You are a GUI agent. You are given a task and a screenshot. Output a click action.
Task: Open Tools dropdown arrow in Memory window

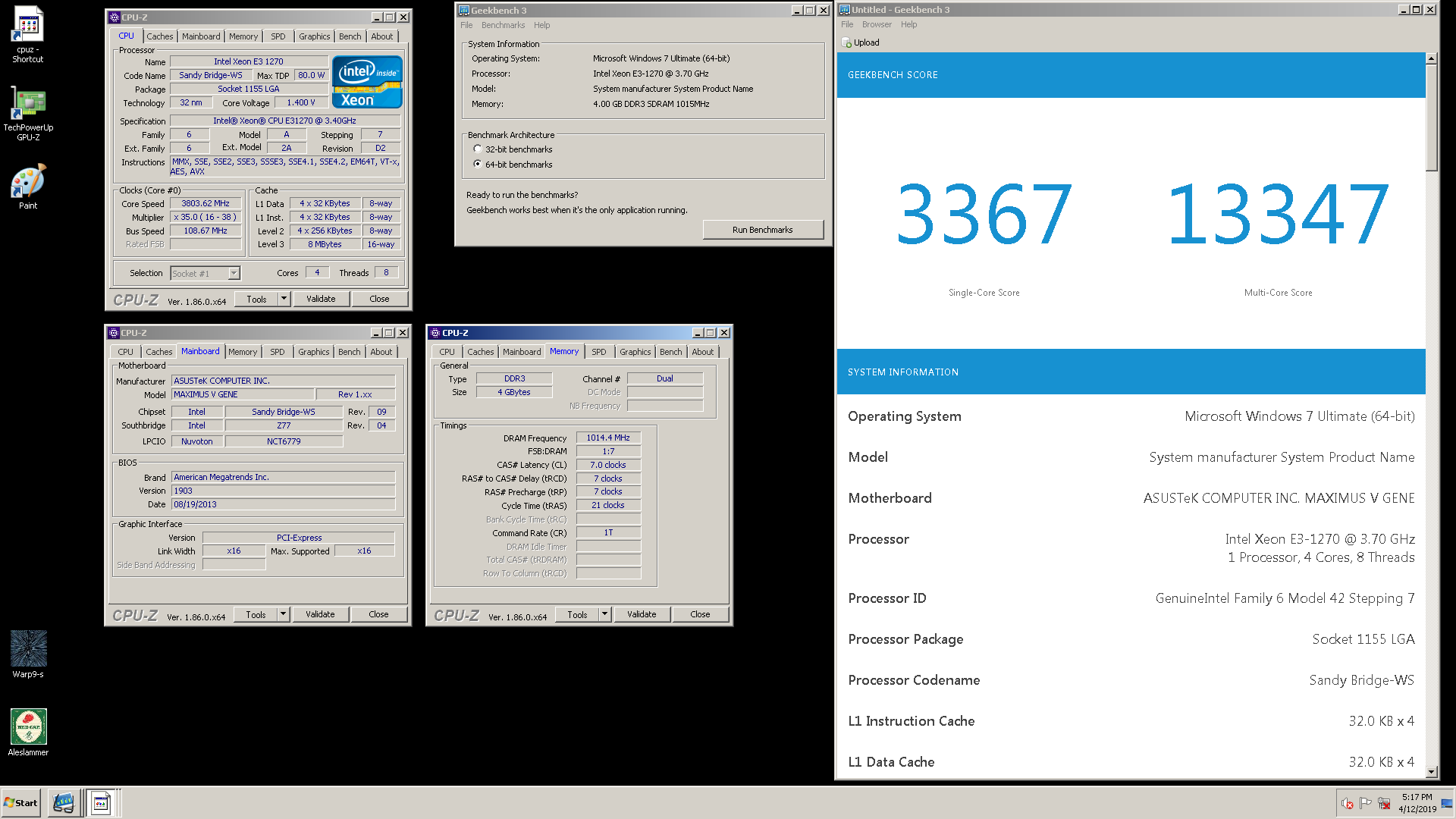point(604,614)
